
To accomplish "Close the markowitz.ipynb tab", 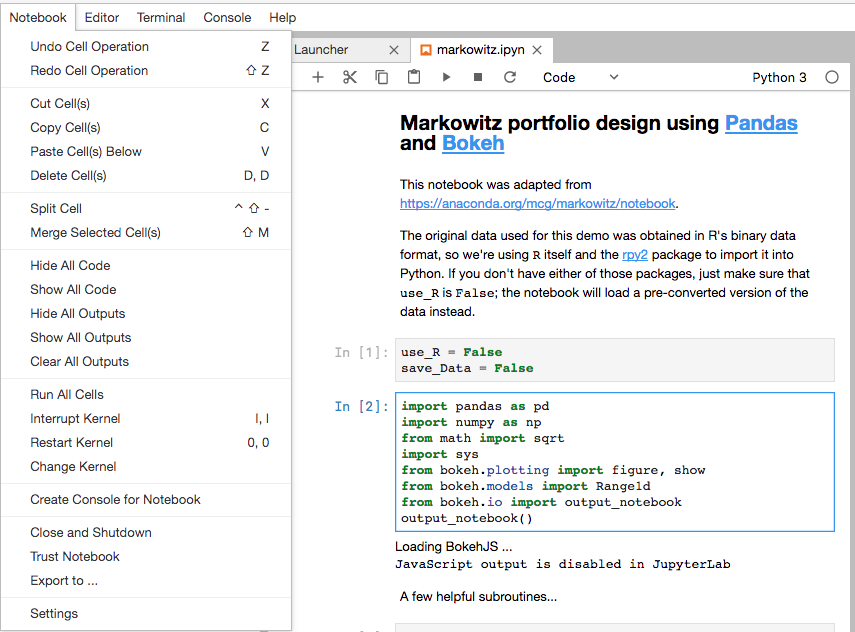I will (x=537, y=50).
